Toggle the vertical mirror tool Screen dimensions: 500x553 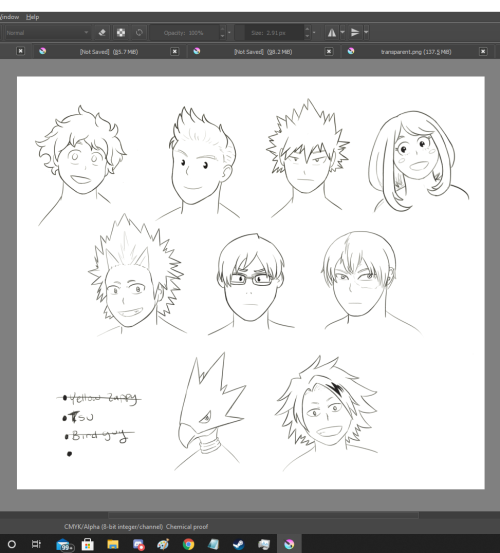click(x=355, y=33)
